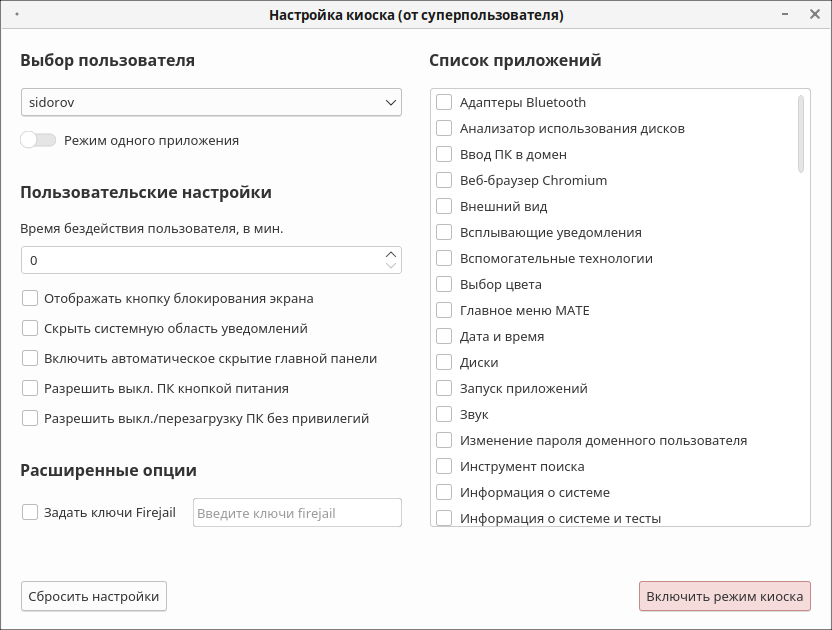Screen dimensions: 832x630
Task: Increase the user idle time value
Action: 390,254
